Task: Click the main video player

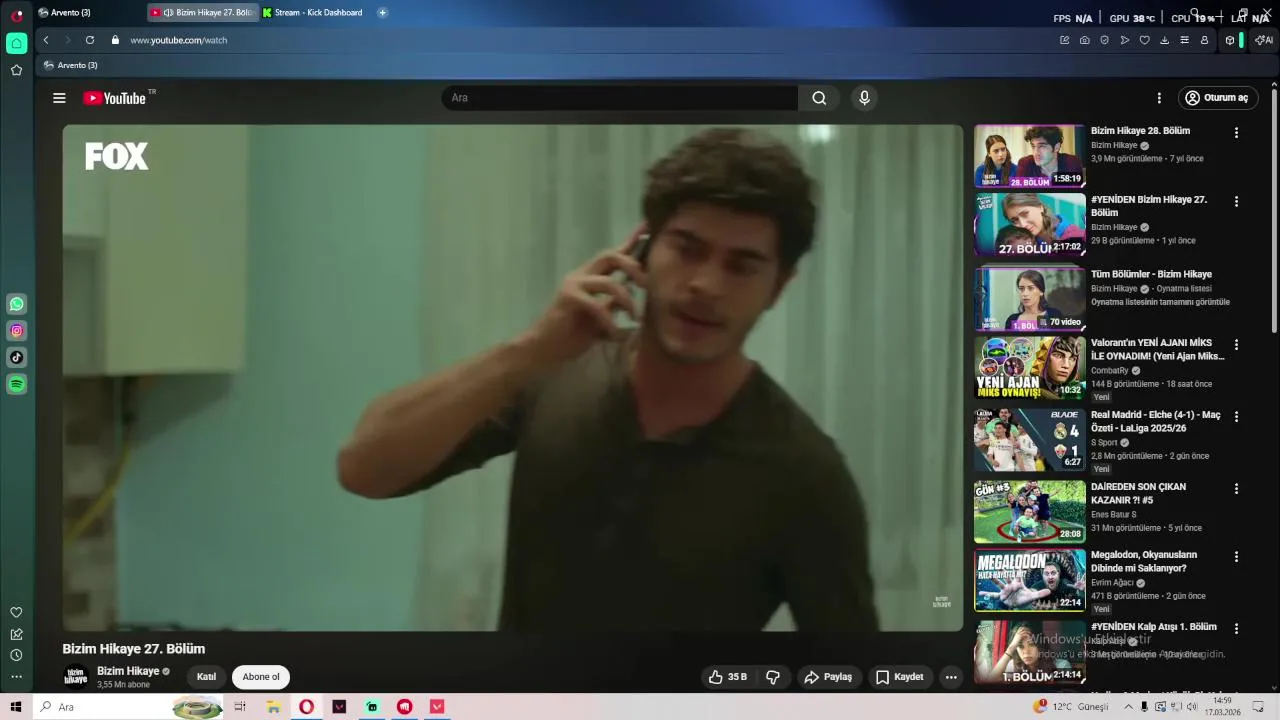Action: (512, 378)
